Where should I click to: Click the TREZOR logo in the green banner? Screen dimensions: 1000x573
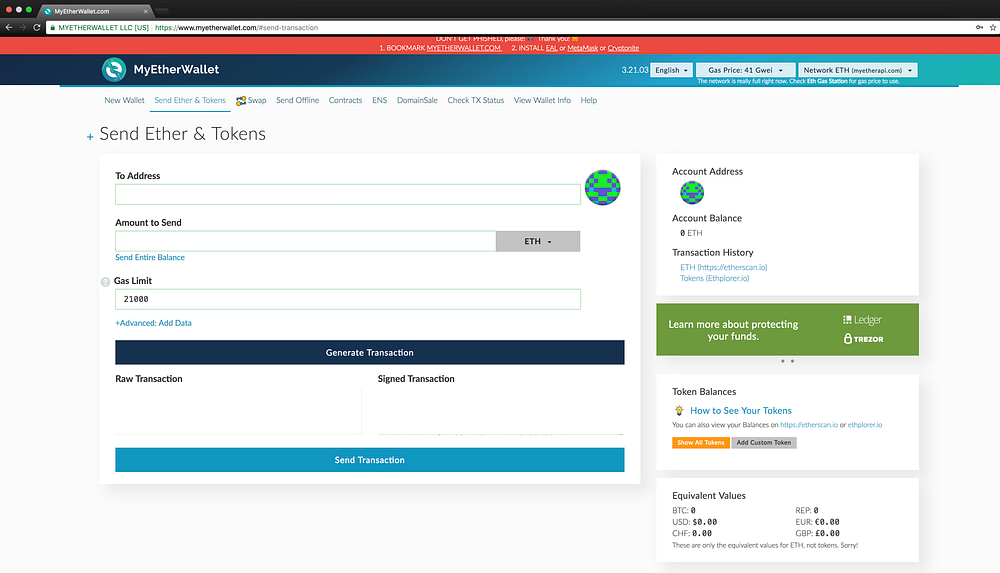(x=864, y=339)
